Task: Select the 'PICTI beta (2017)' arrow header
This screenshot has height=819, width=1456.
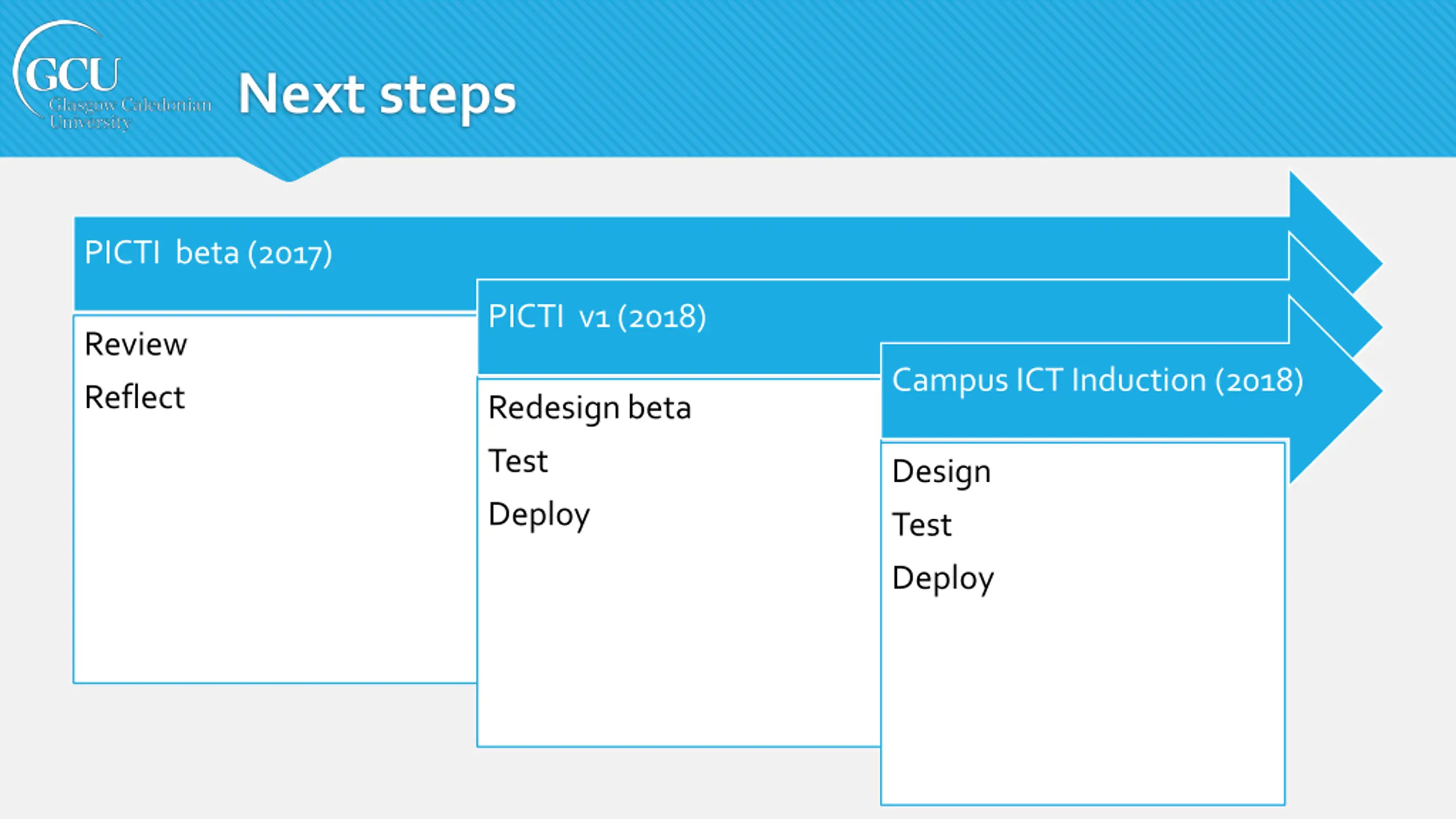Action: pos(208,253)
